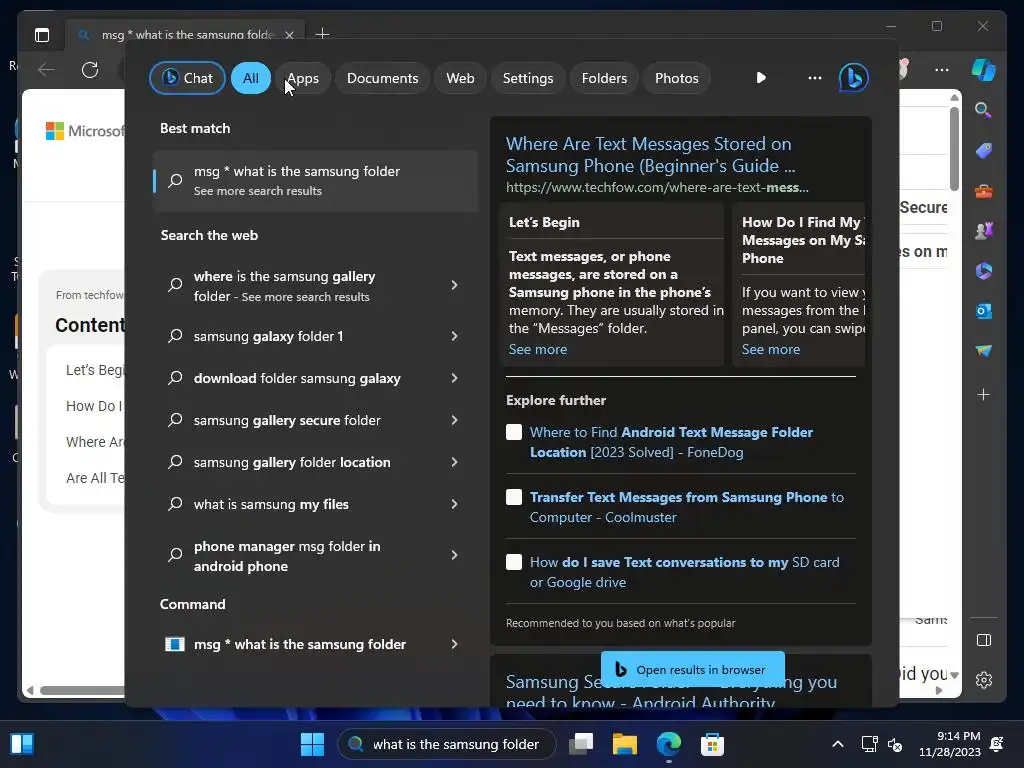
Task: Select the All filter tab
Action: tap(251, 78)
